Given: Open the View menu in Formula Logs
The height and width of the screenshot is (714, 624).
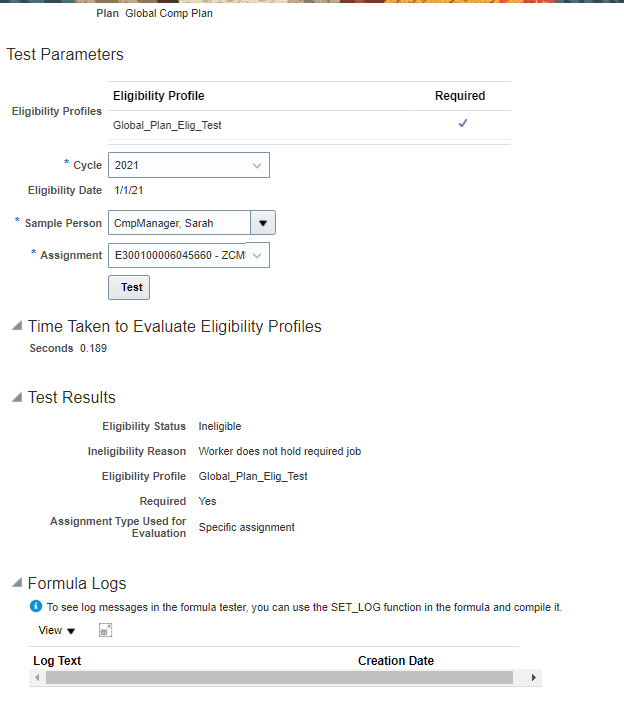Looking at the screenshot, I should coord(56,631).
